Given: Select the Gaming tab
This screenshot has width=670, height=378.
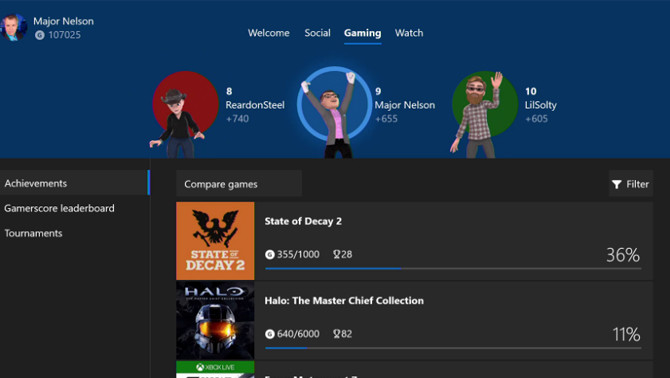Looking at the screenshot, I should coord(362,33).
